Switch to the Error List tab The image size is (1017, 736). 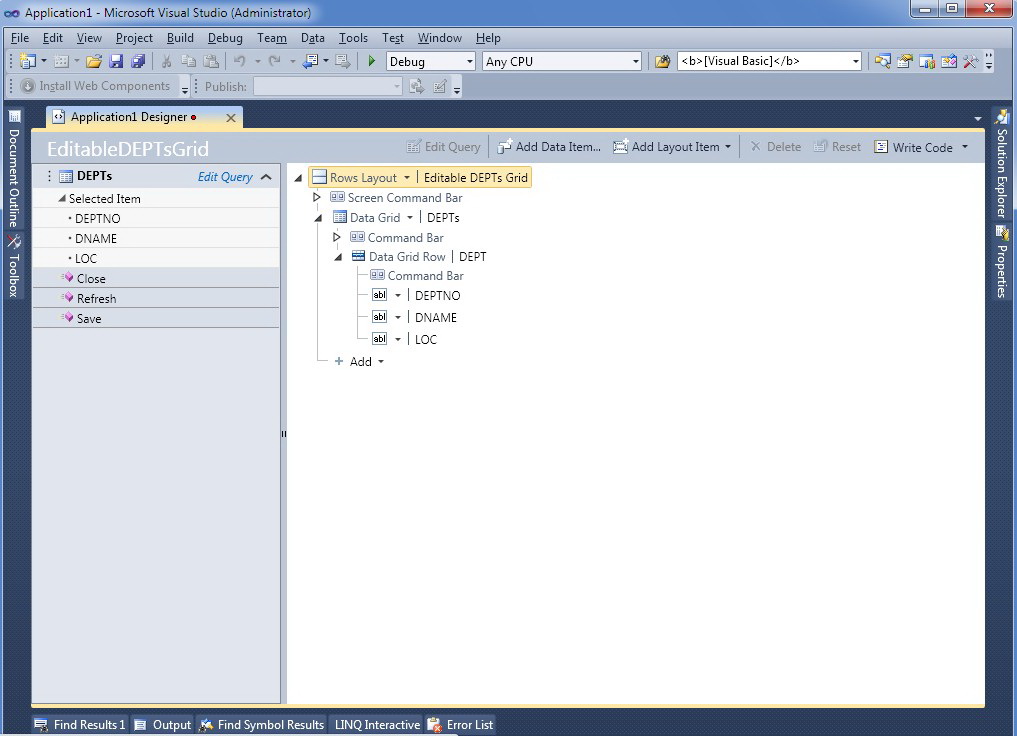[461, 725]
